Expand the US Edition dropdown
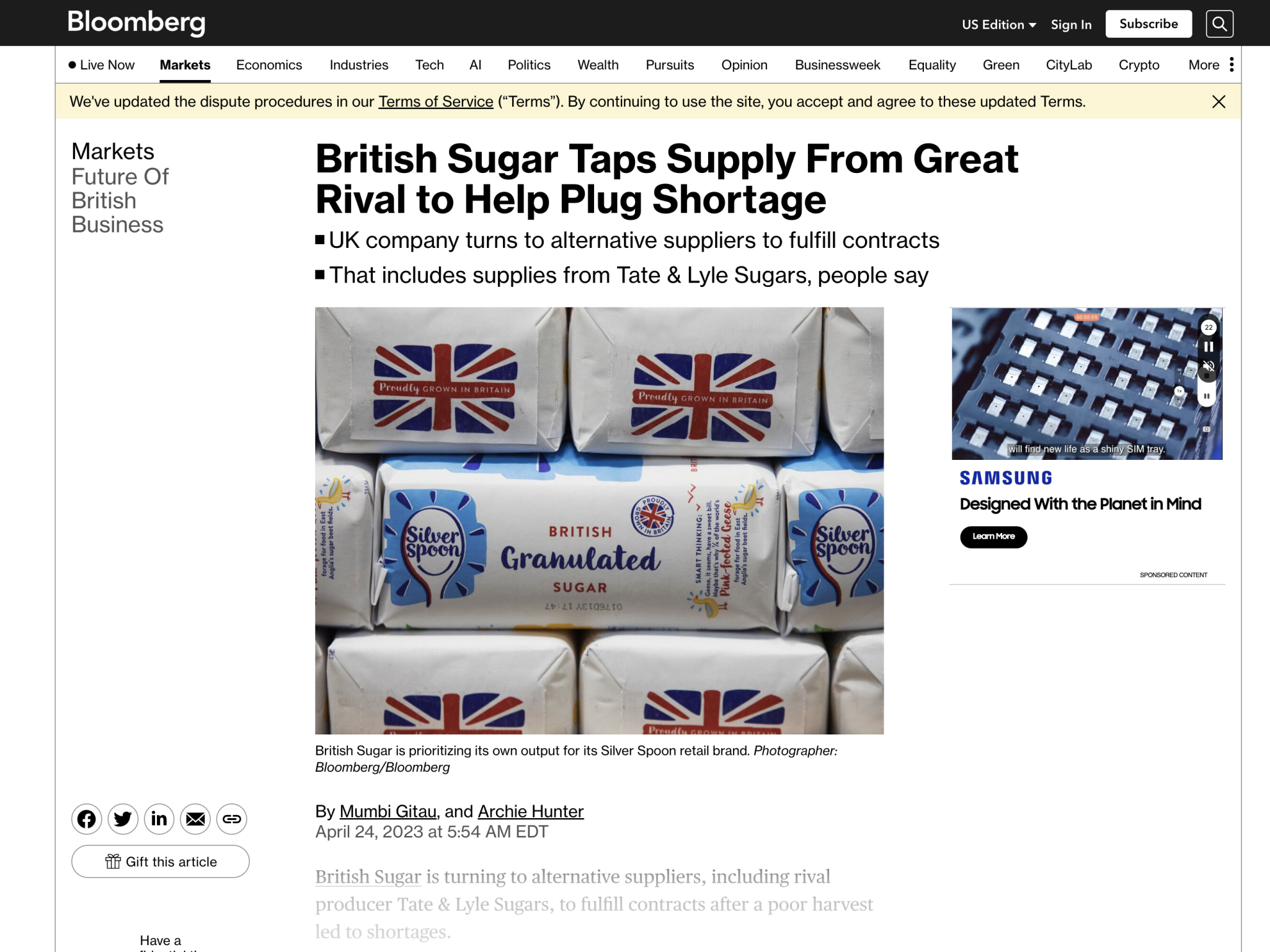Screen dimensions: 1270x952 tap(999, 24)
